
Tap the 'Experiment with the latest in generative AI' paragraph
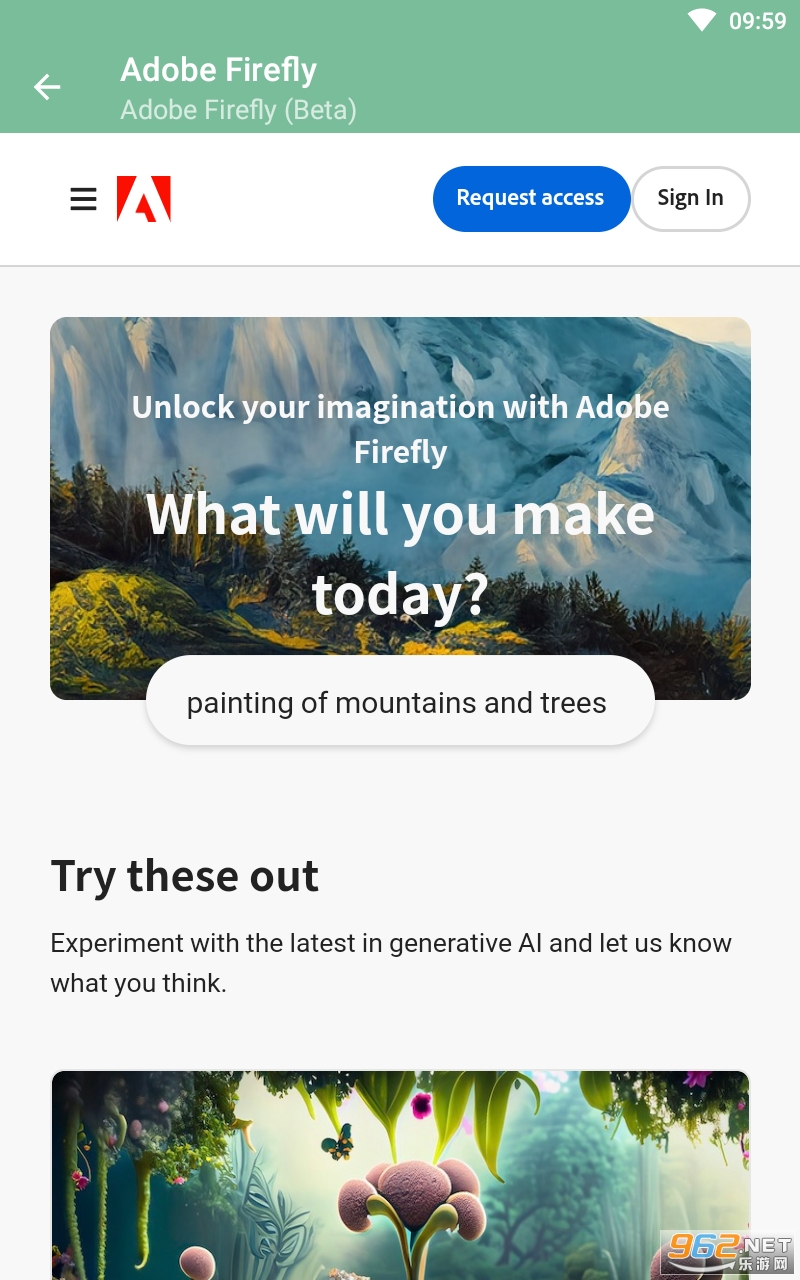point(391,963)
